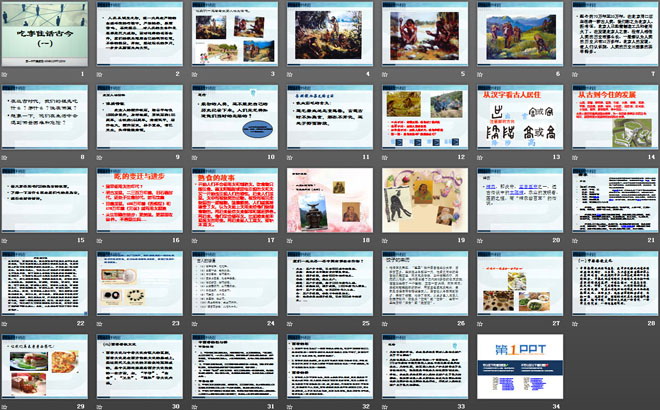Click the star icon under slide 25
The height and width of the screenshot is (410, 660).
click(x=290, y=324)
